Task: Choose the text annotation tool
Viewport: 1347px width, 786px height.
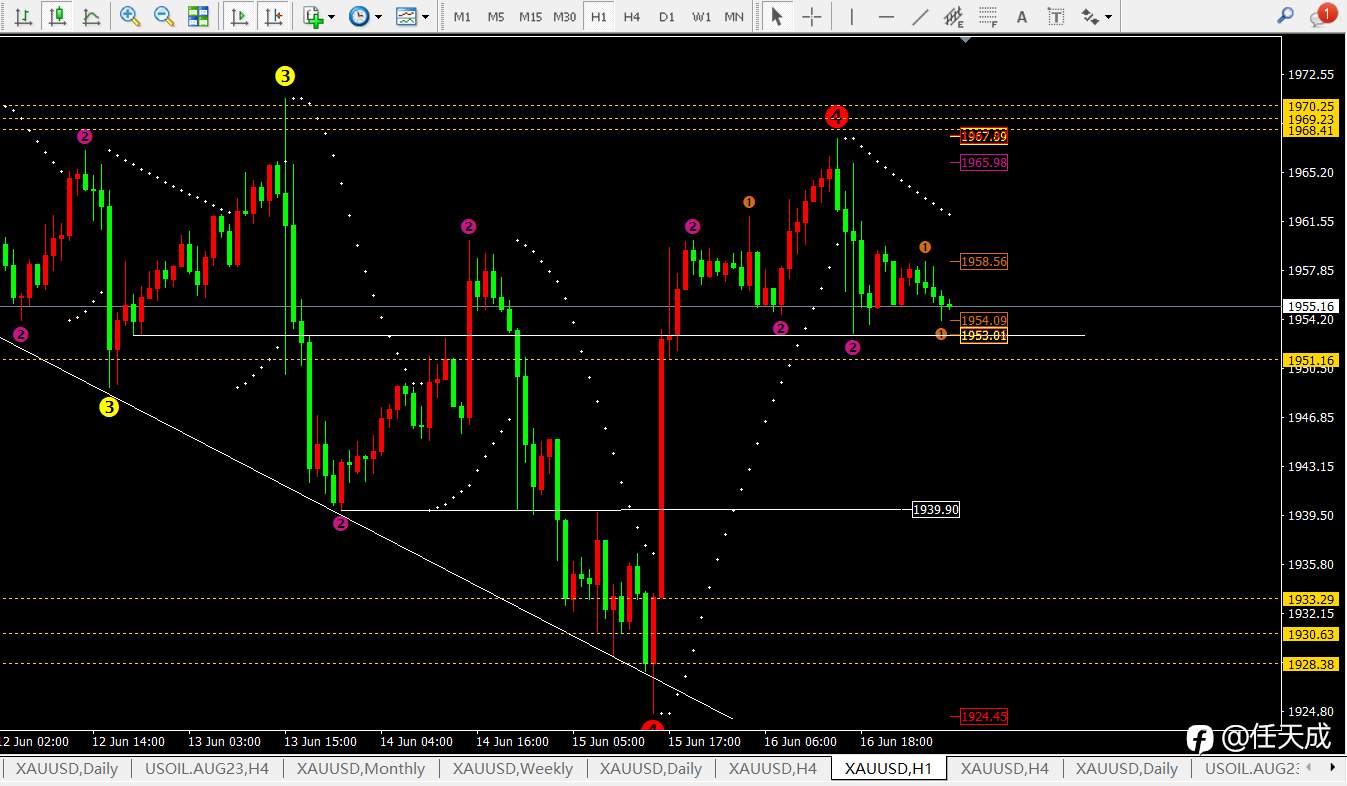Action: (1021, 16)
